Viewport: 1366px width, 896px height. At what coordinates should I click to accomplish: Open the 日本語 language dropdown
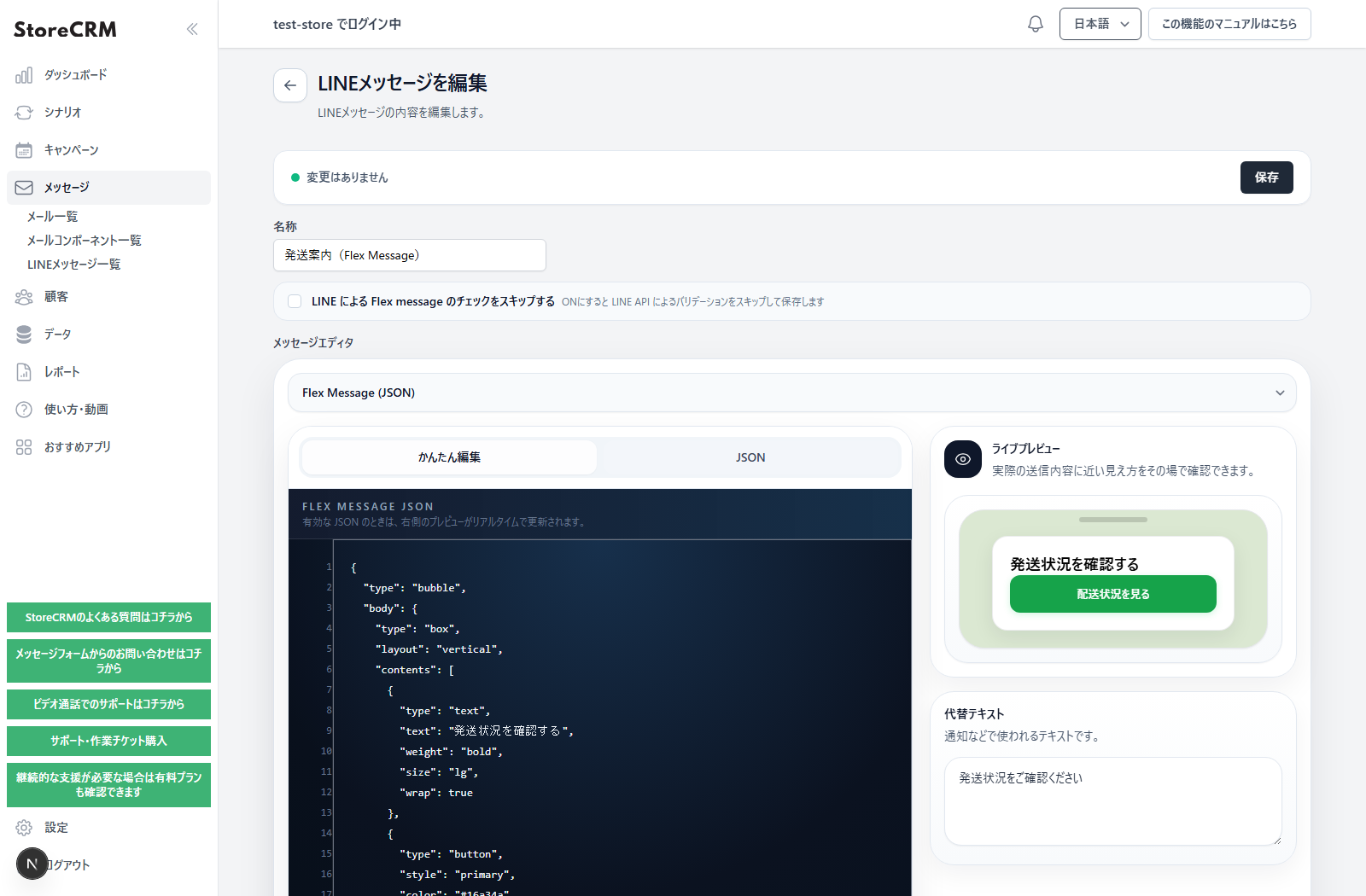pyautogui.click(x=1100, y=24)
